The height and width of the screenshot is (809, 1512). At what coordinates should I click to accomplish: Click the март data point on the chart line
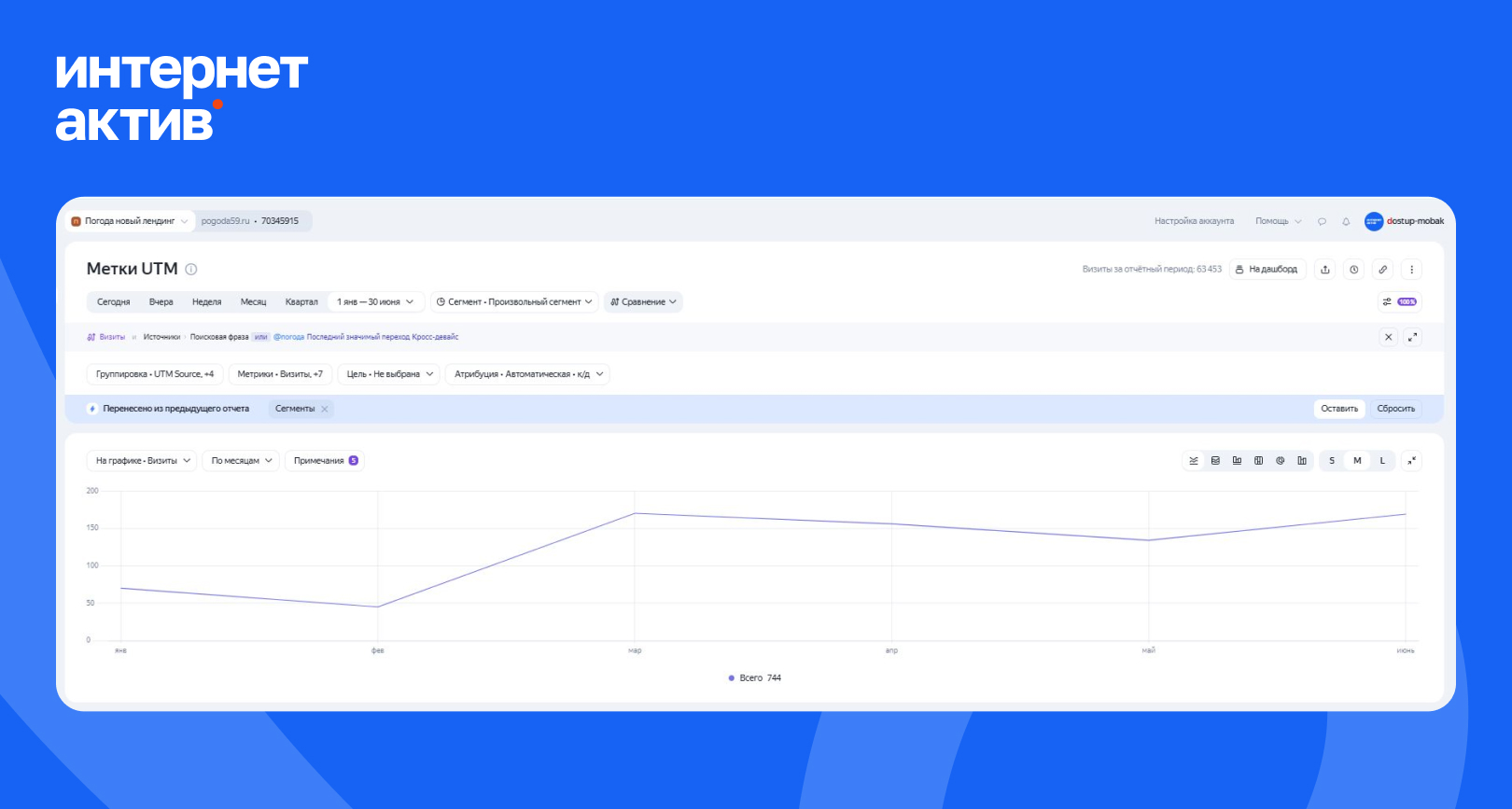coord(635,513)
